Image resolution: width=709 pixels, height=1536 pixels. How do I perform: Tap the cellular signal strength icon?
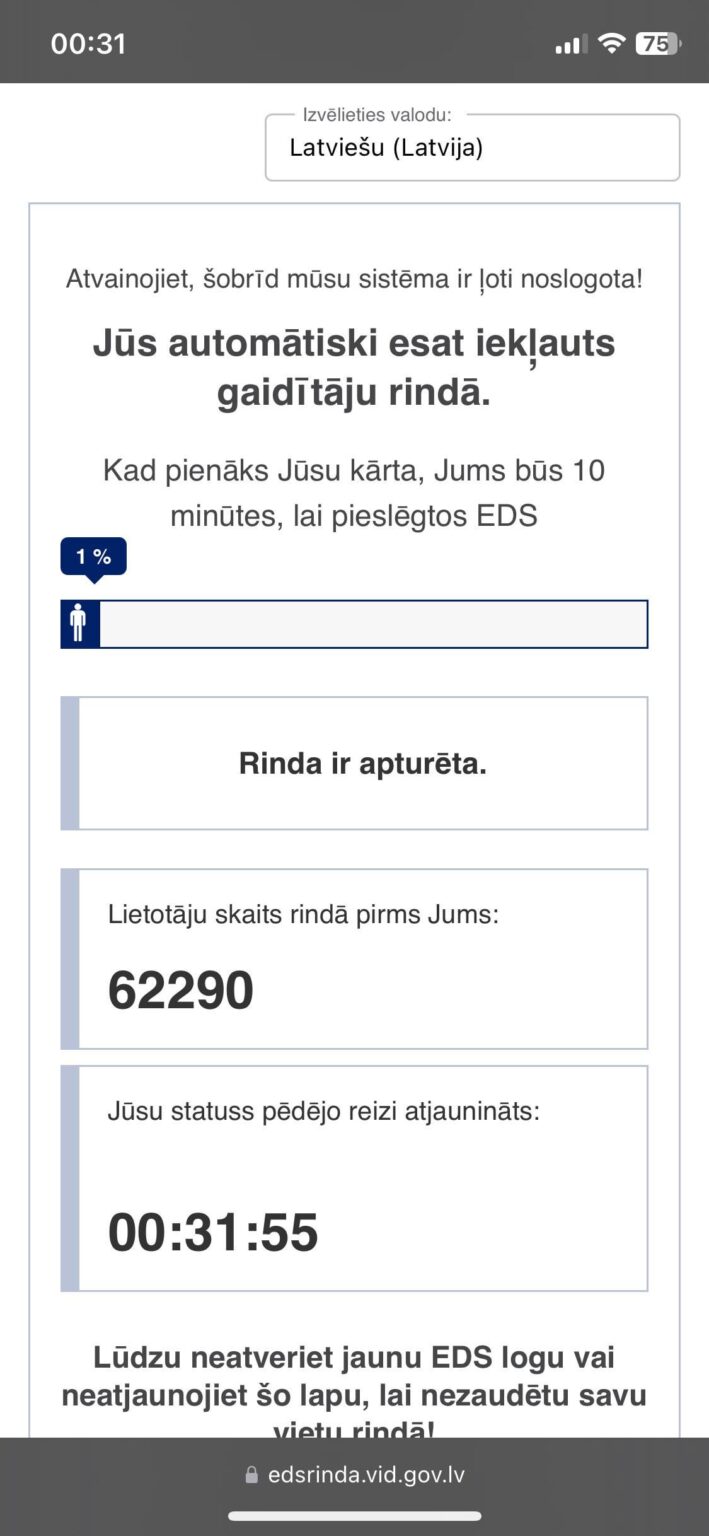(571, 44)
